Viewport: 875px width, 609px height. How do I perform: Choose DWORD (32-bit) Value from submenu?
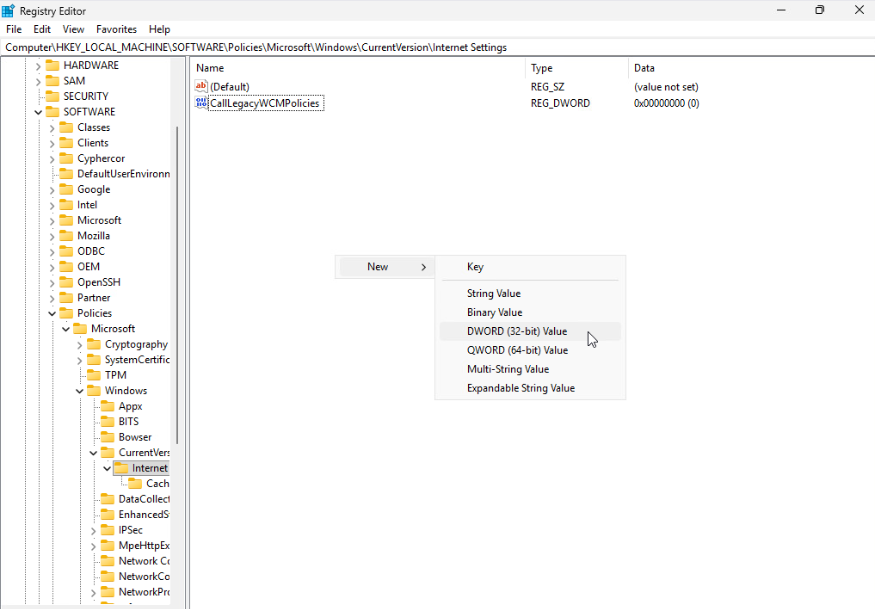pyautogui.click(x=516, y=331)
